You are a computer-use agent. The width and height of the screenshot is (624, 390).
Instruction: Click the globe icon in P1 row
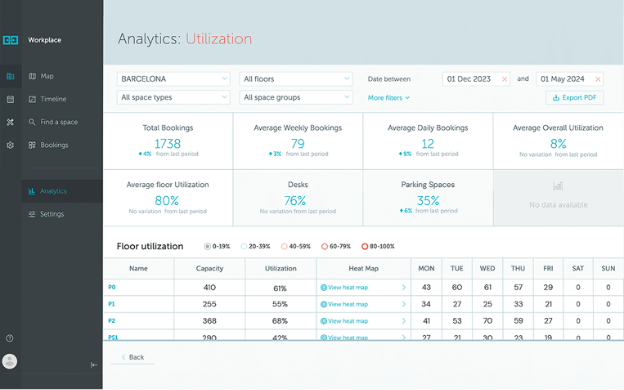(x=324, y=304)
